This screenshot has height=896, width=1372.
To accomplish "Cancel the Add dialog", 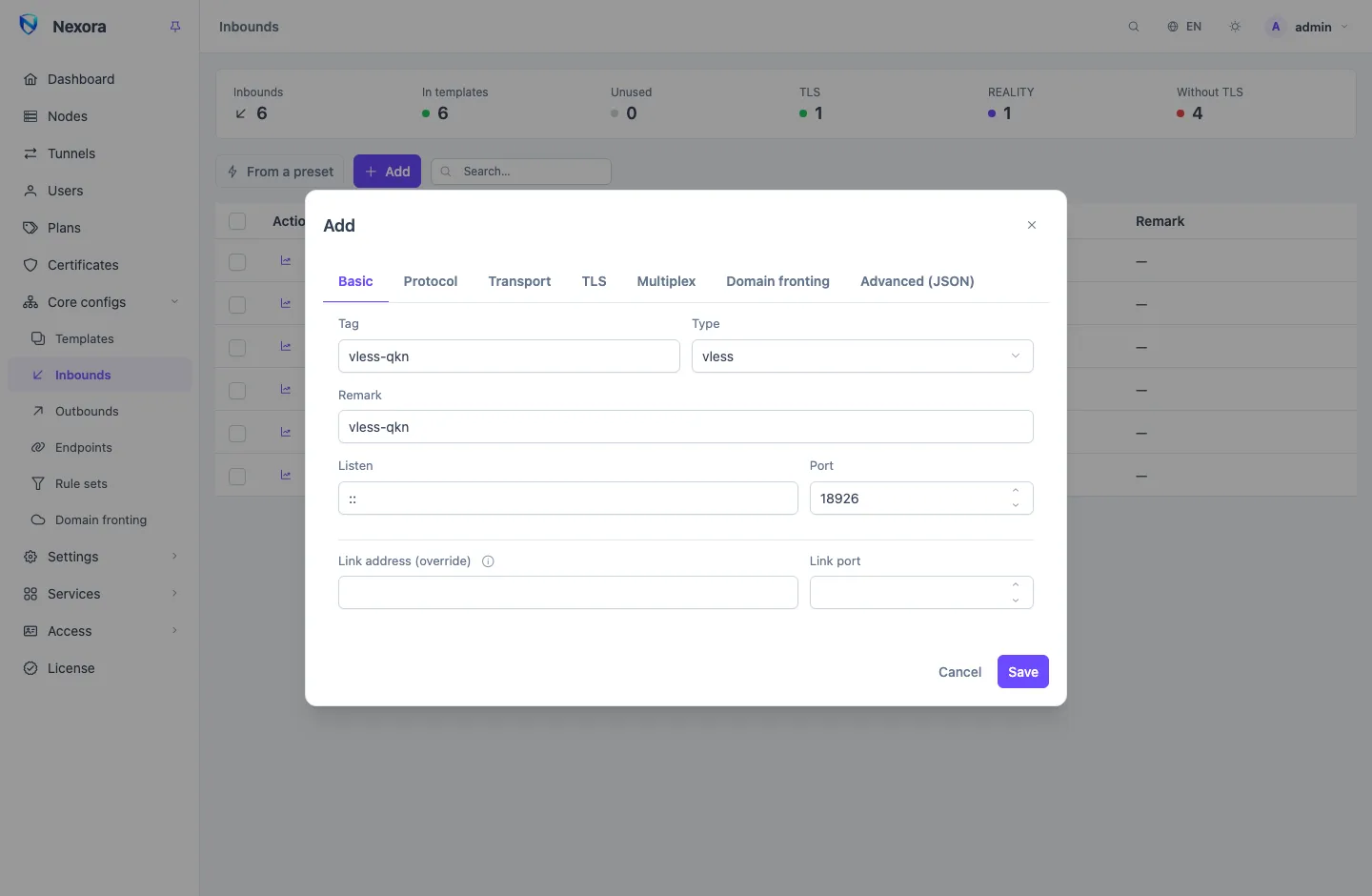I will (959, 672).
